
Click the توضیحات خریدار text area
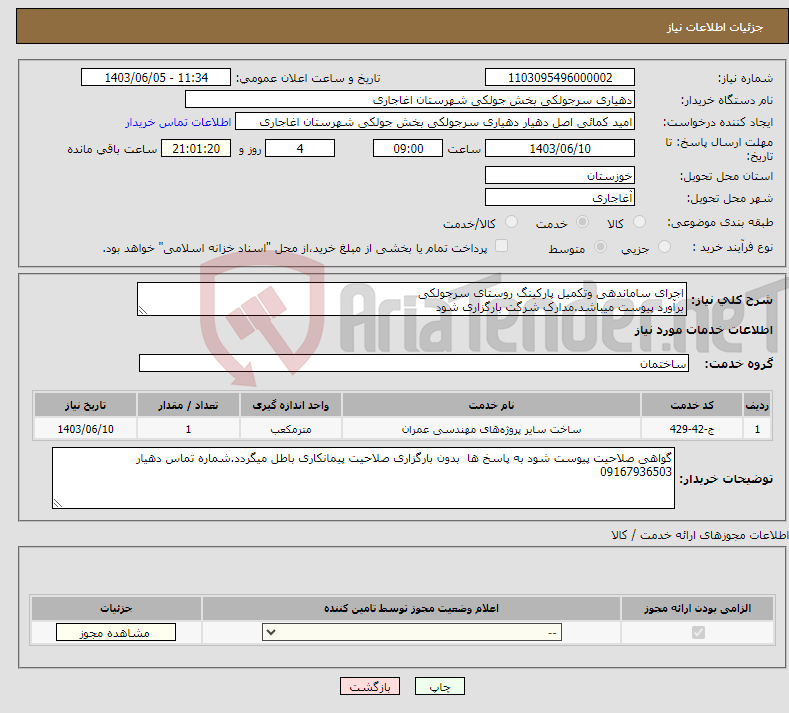[363, 478]
